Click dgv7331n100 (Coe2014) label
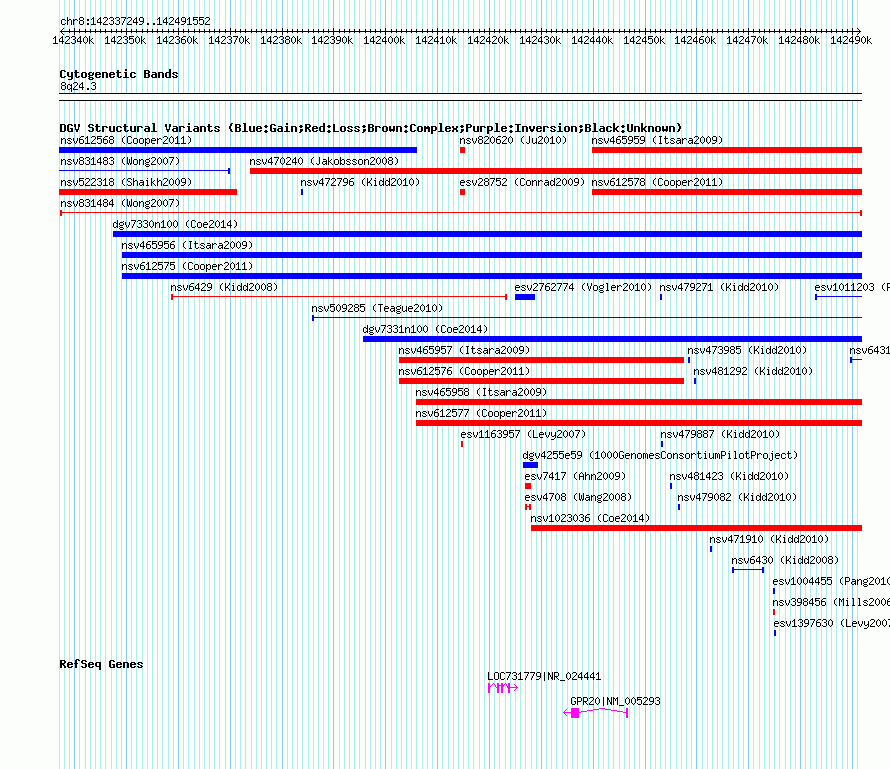Viewport: 890px width, 769px height. pyautogui.click(x=425, y=329)
